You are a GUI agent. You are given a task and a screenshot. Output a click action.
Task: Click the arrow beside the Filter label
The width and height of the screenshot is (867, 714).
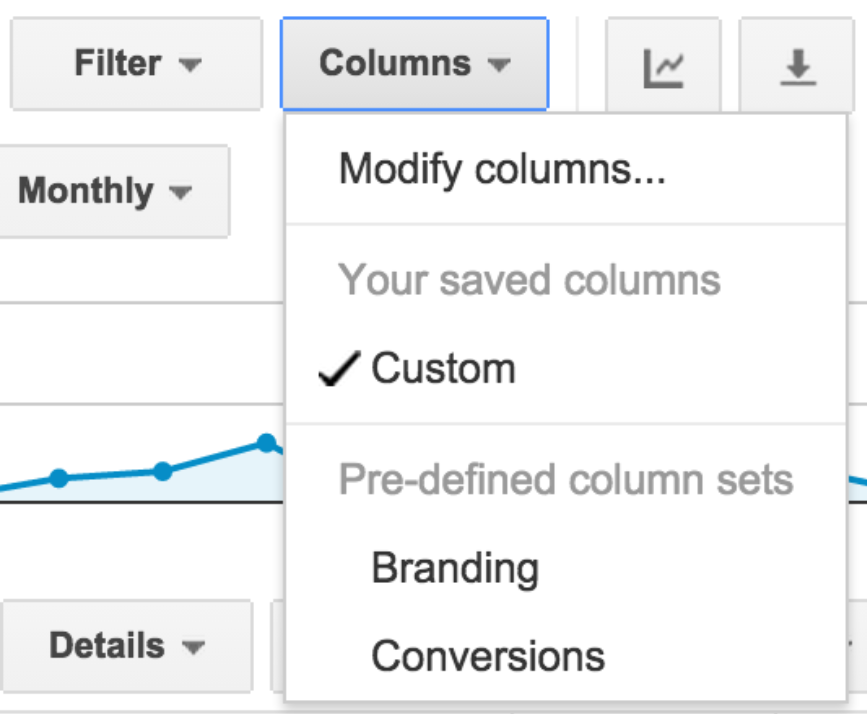pos(190,65)
